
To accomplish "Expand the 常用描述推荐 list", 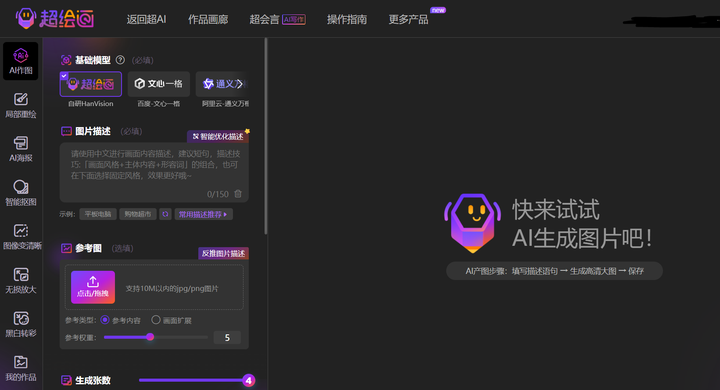I will point(203,214).
